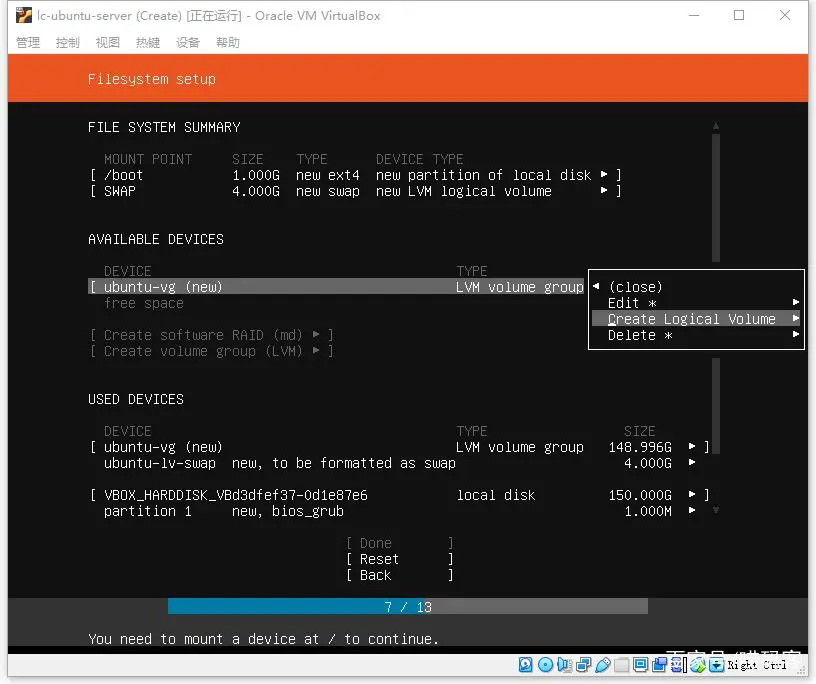Image resolution: width=816 pixels, height=684 pixels.
Task: Click Right Ctrl host key label
Action: pyautogui.click(x=757, y=665)
